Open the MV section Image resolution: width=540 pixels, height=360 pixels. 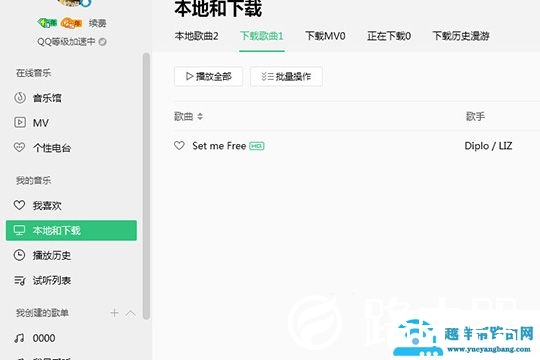[x=31, y=123]
